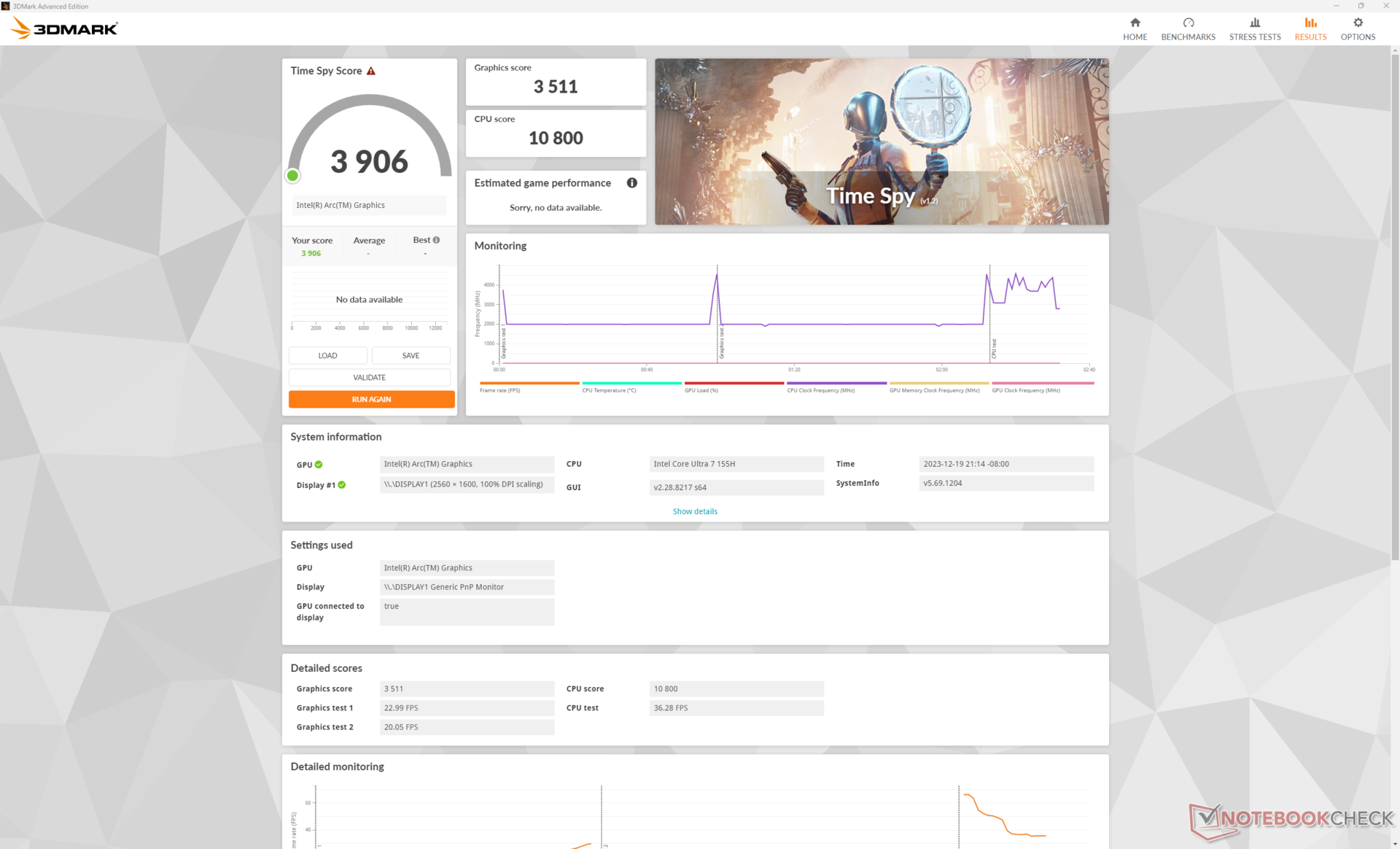Select the display resolution 2560 × 1600 field
Viewport: 1400px width, 849px height.
pos(467,484)
